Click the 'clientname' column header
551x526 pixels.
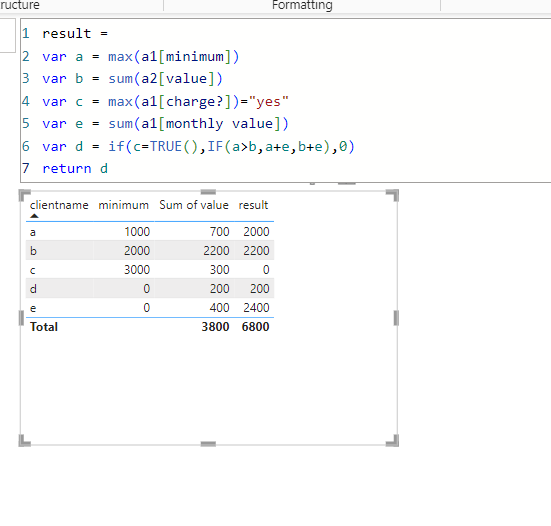point(59,205)
